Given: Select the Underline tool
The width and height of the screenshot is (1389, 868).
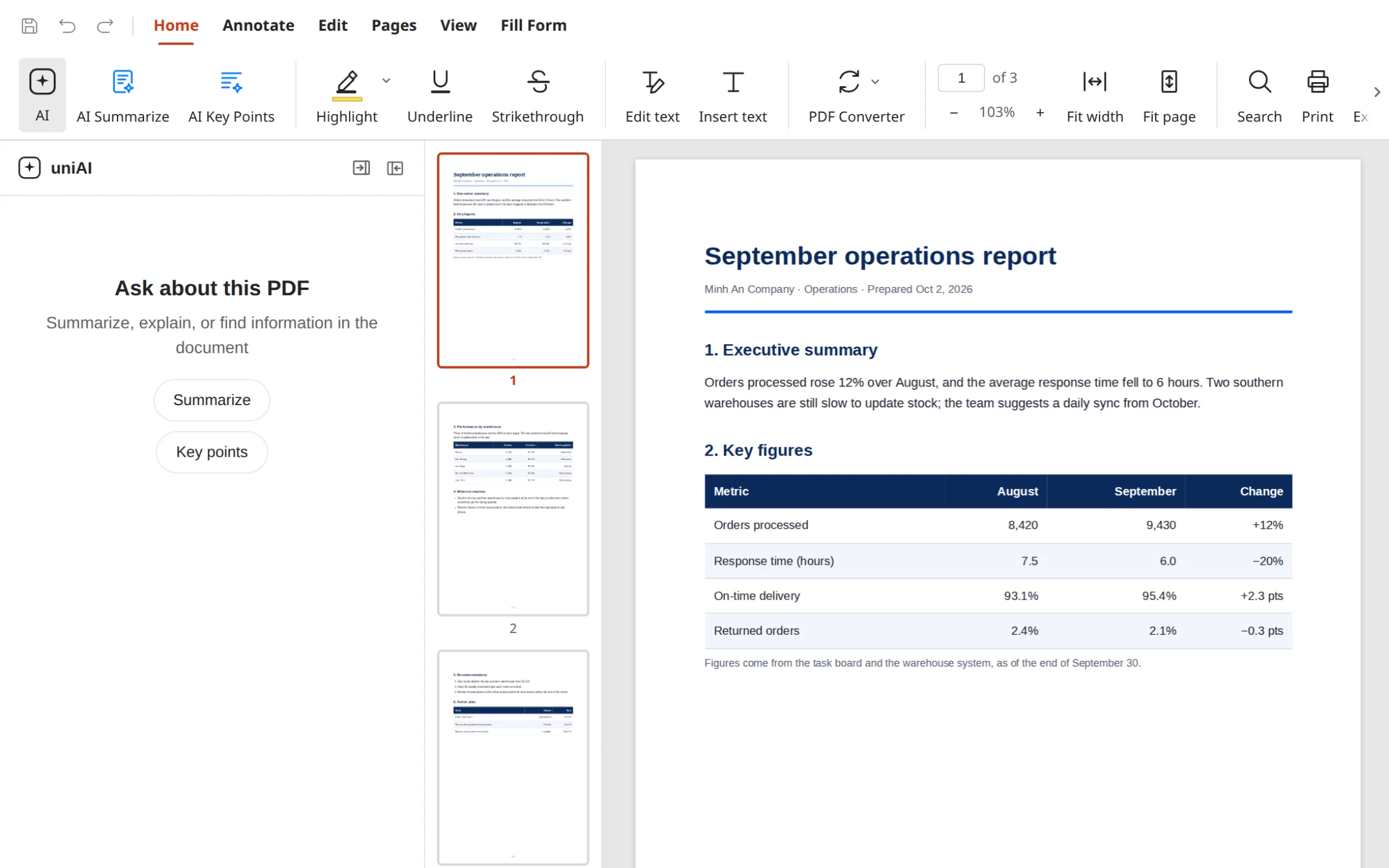Looking at the screenshot, I should [x=440, y=96].
